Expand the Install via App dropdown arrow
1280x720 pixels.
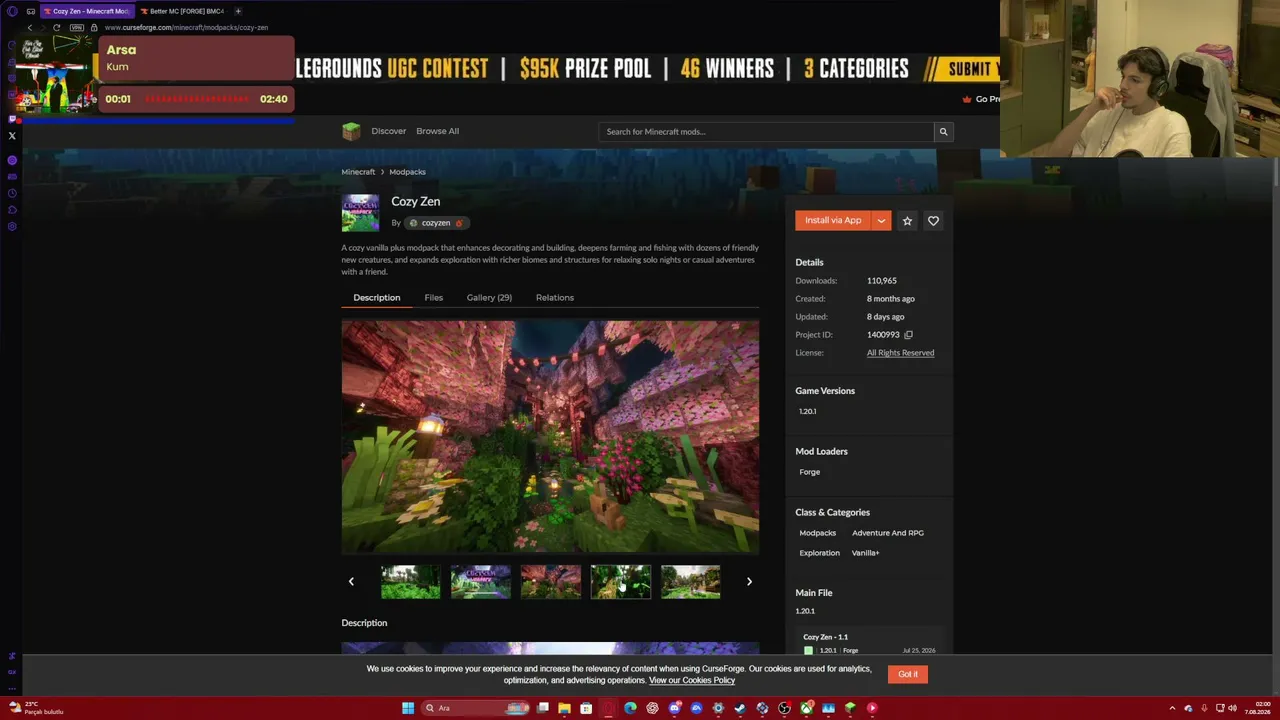[881, 221]
